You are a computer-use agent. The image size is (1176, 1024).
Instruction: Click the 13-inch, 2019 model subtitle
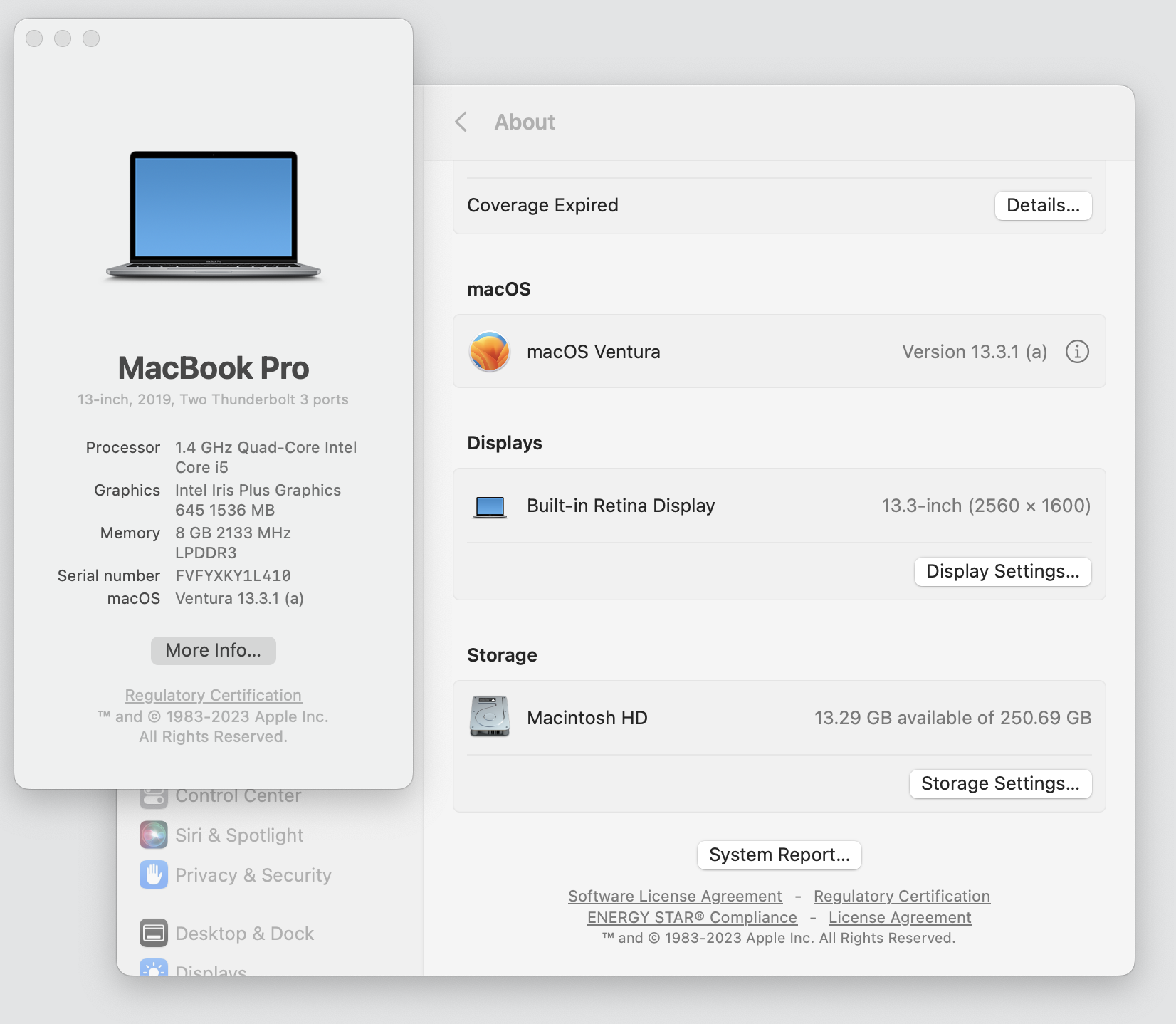pos(213,399)
